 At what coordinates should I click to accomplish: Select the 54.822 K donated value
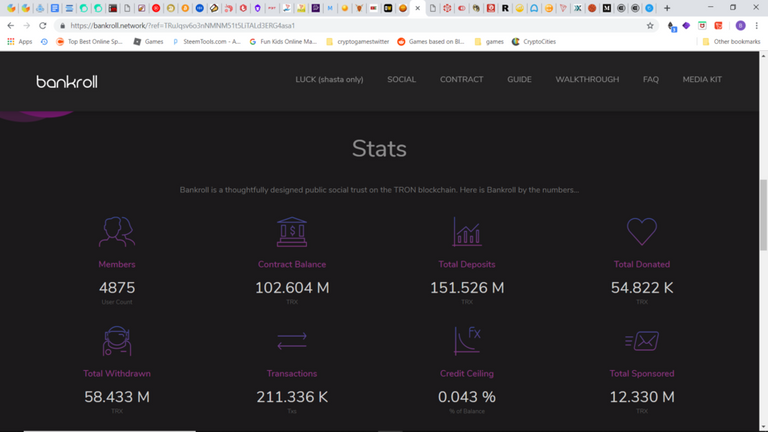pyautogui.click(x=642, y=288)
